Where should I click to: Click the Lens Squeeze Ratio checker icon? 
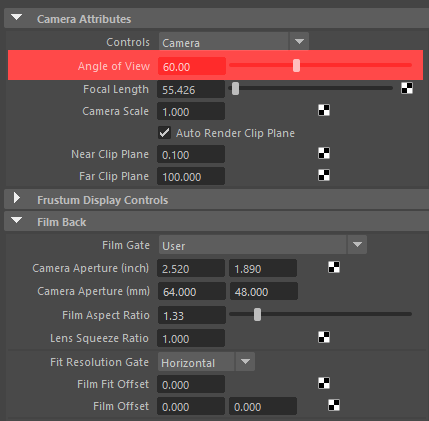(324, 337)
